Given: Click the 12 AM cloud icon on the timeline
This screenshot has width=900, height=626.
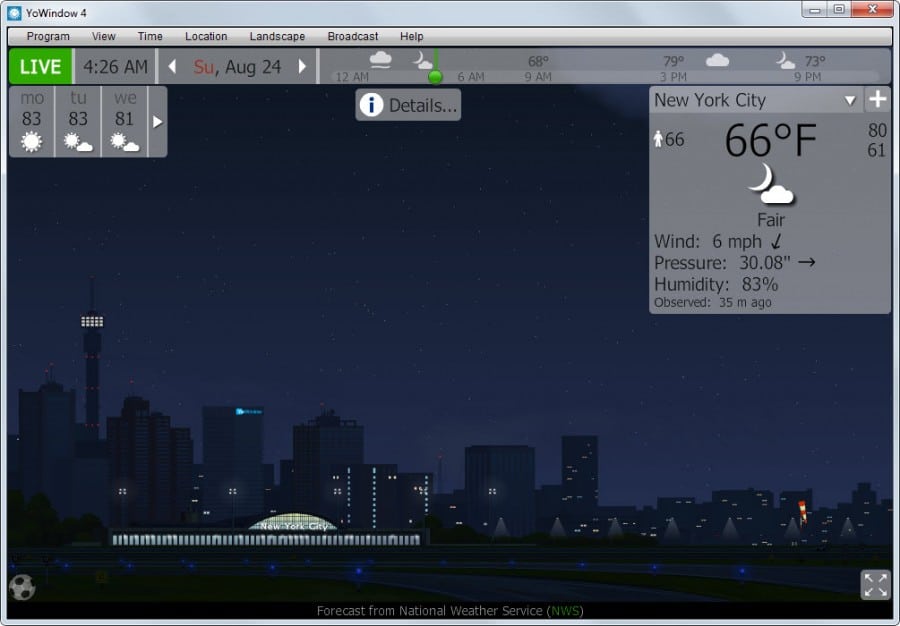Looking at the screenshot, I should point(380,60).
